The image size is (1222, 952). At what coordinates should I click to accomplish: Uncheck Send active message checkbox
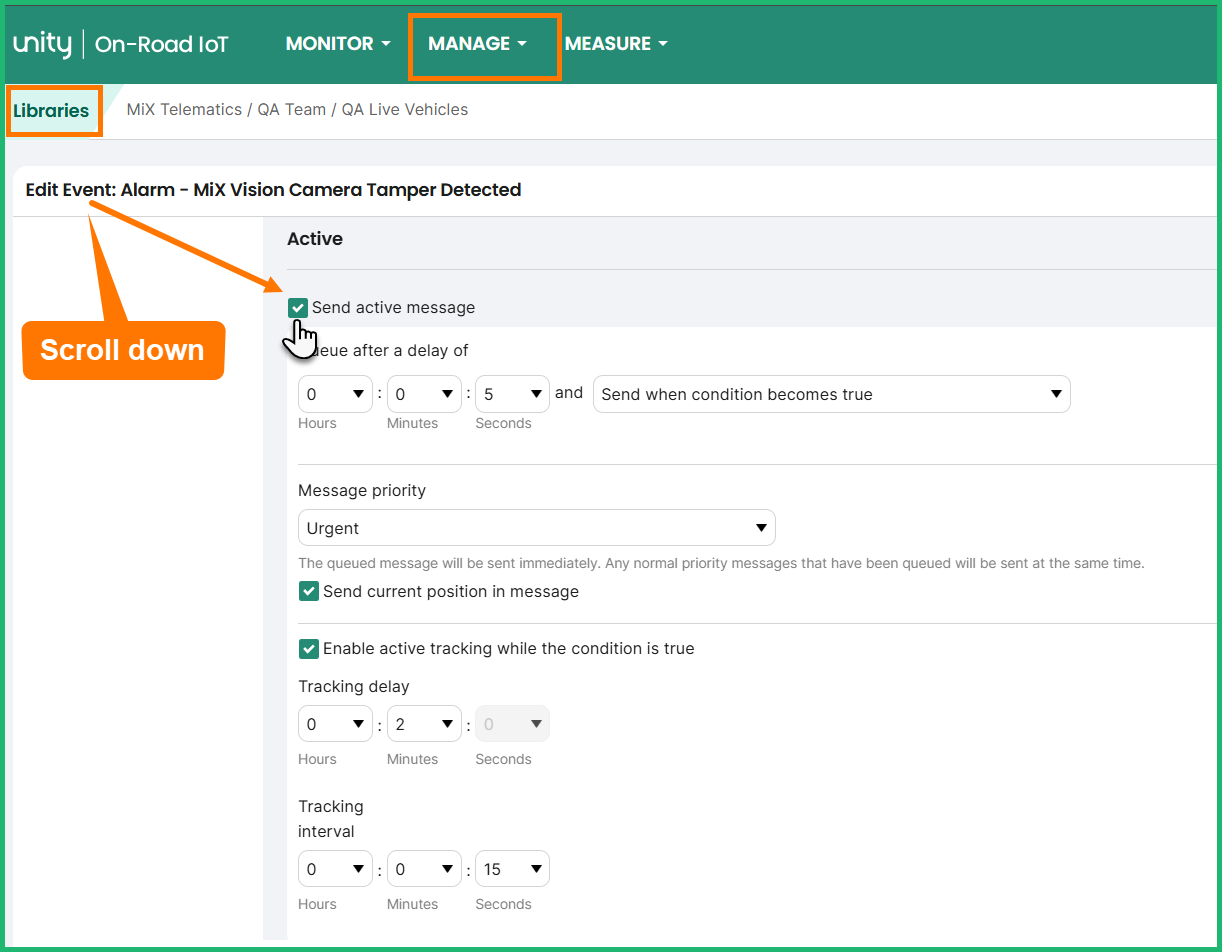(298, 308)
